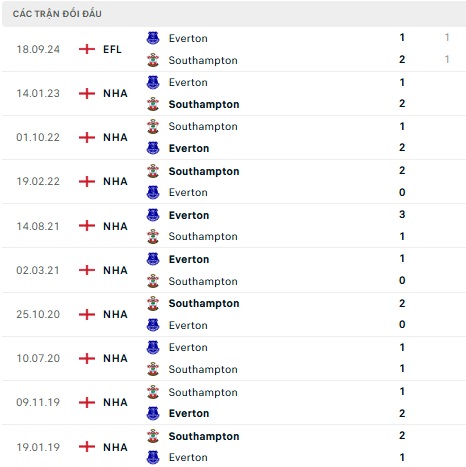
Task: Click Southampton crest in 02.03.21 match
Action: [153, 281]
